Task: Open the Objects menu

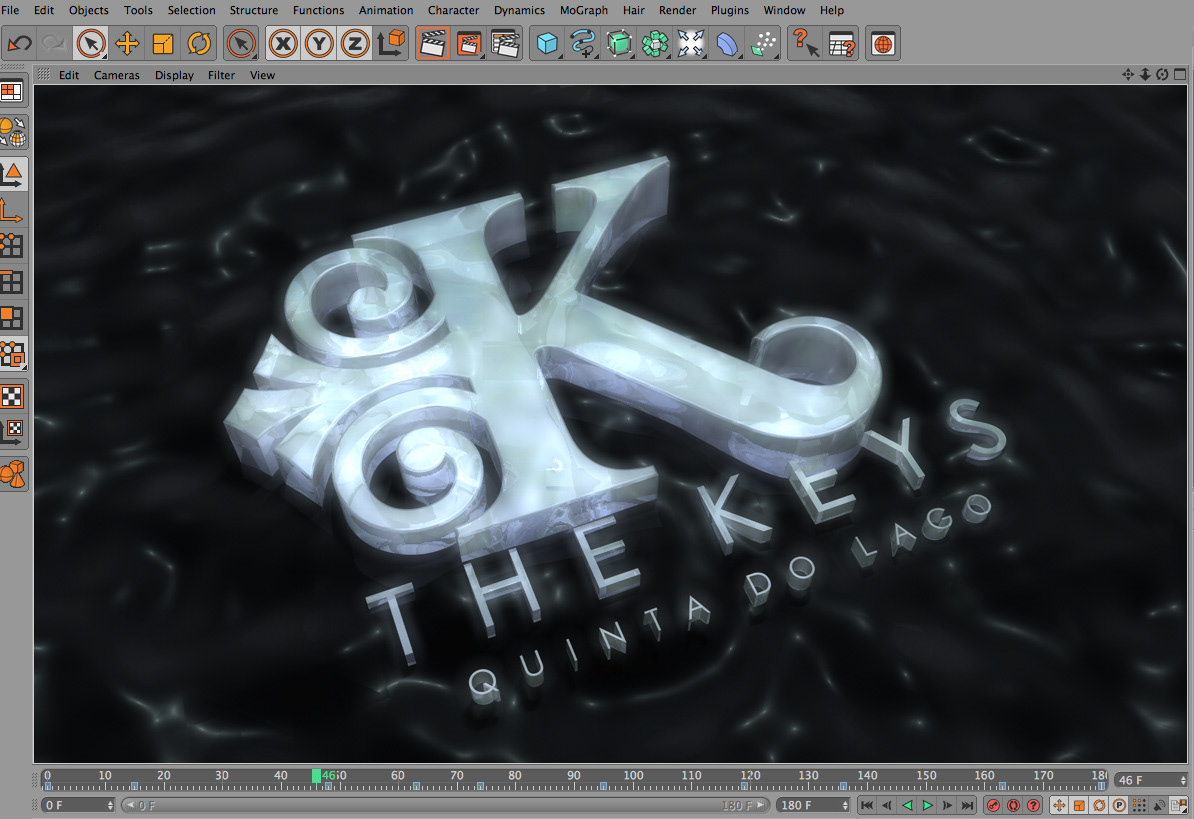Action: pyautogui.click(x=88, y=10)
